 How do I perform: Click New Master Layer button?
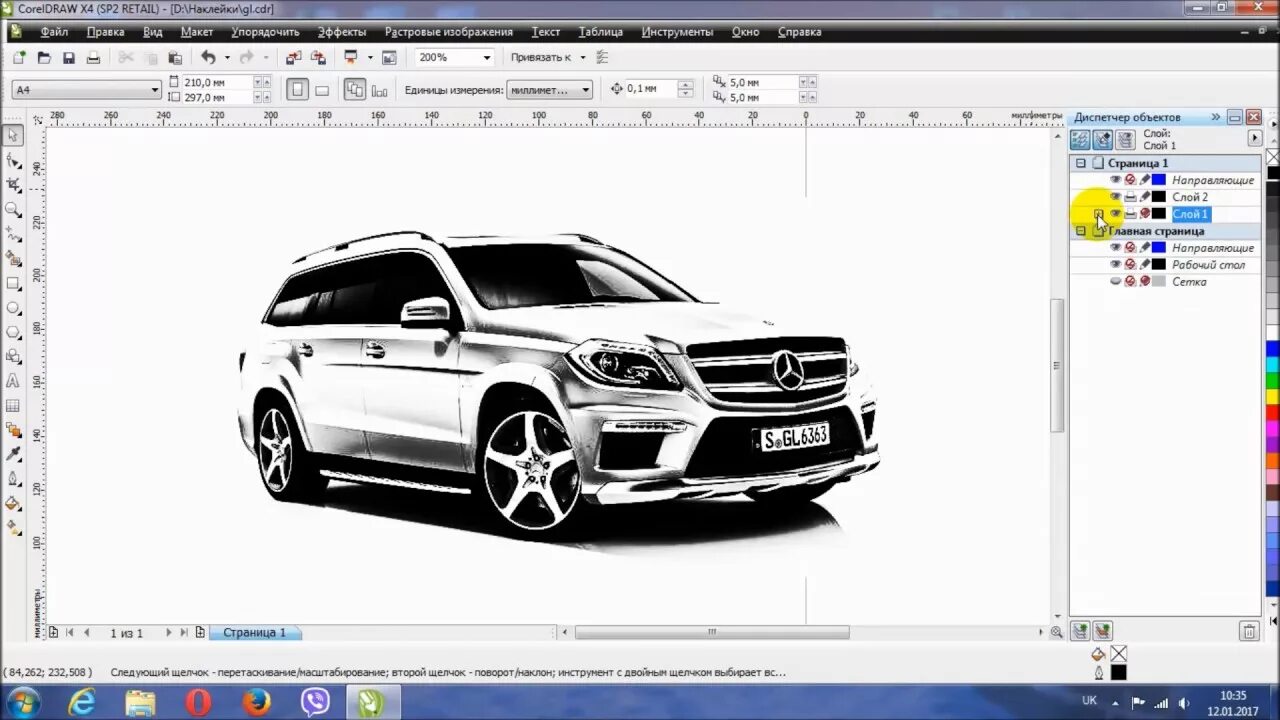coord(1103,631)
